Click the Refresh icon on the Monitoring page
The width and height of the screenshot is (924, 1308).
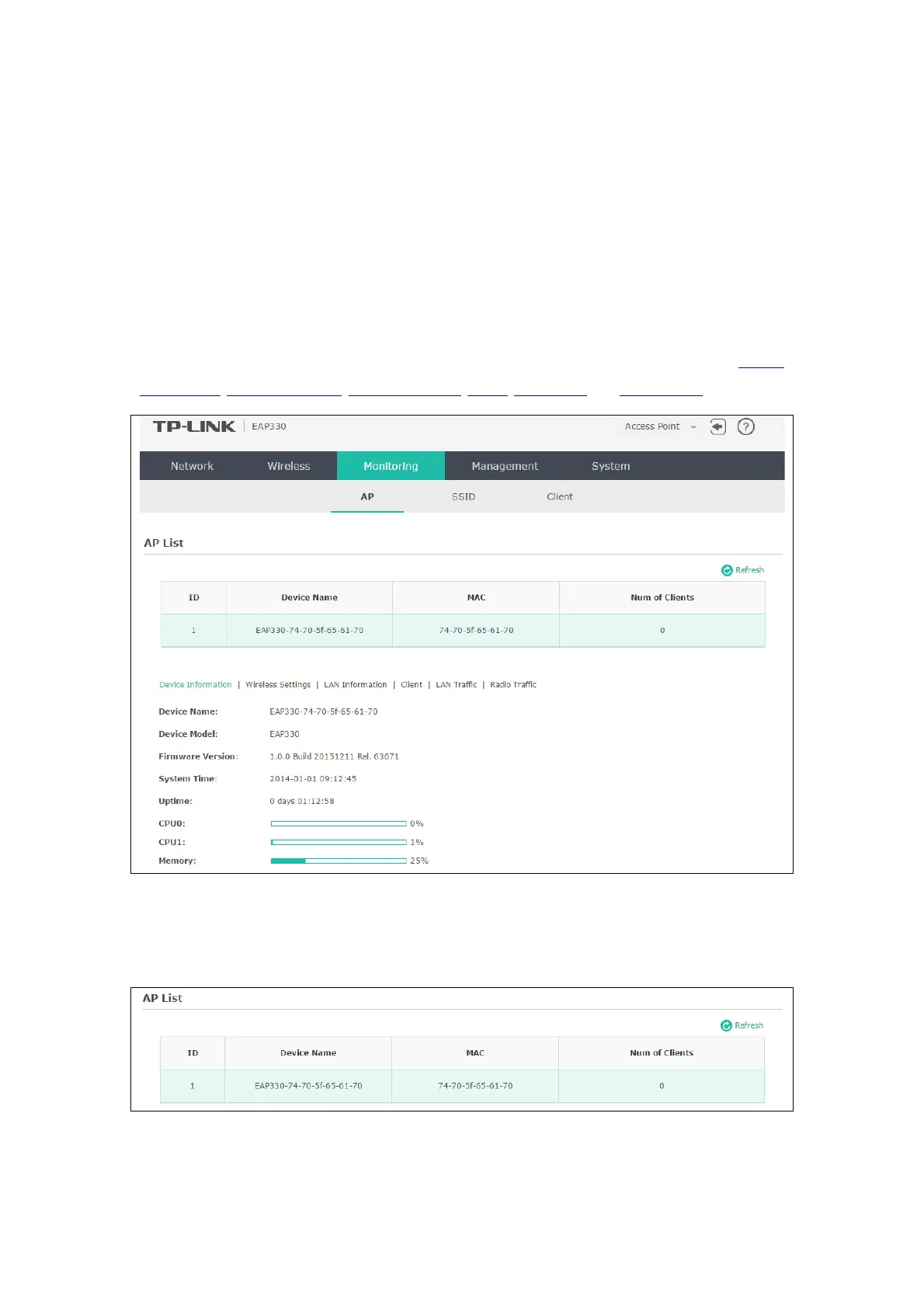tap(727, 570)
